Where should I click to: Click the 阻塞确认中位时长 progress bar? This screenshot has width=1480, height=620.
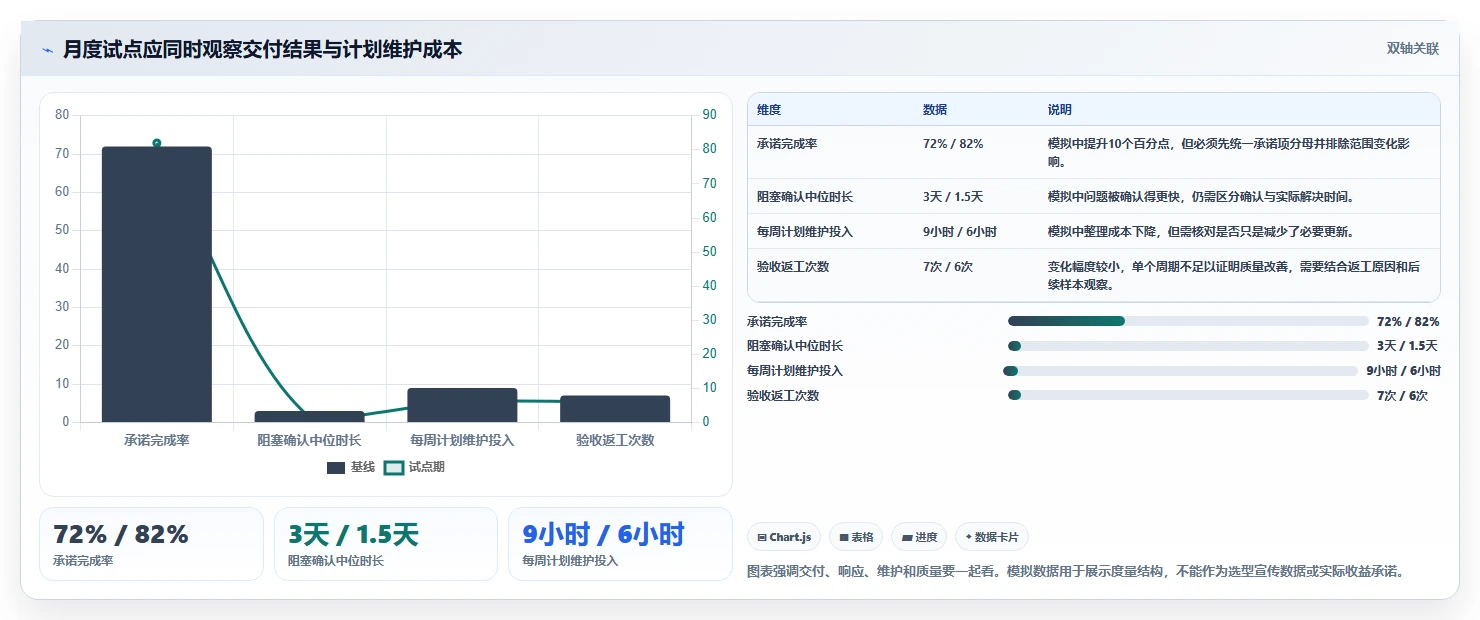(1188, 346)
